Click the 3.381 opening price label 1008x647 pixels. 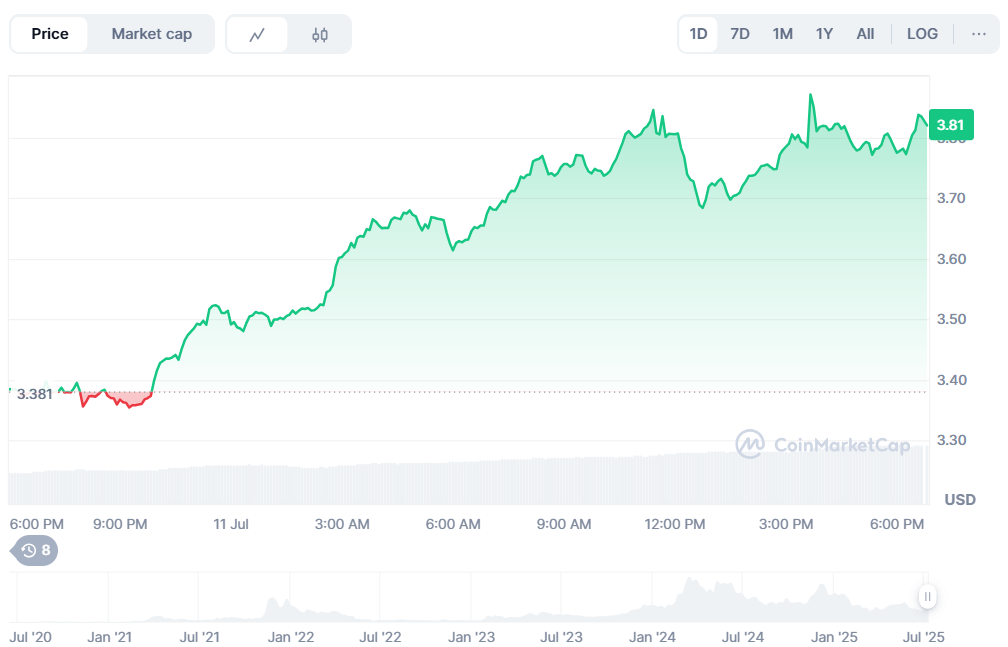34,393
